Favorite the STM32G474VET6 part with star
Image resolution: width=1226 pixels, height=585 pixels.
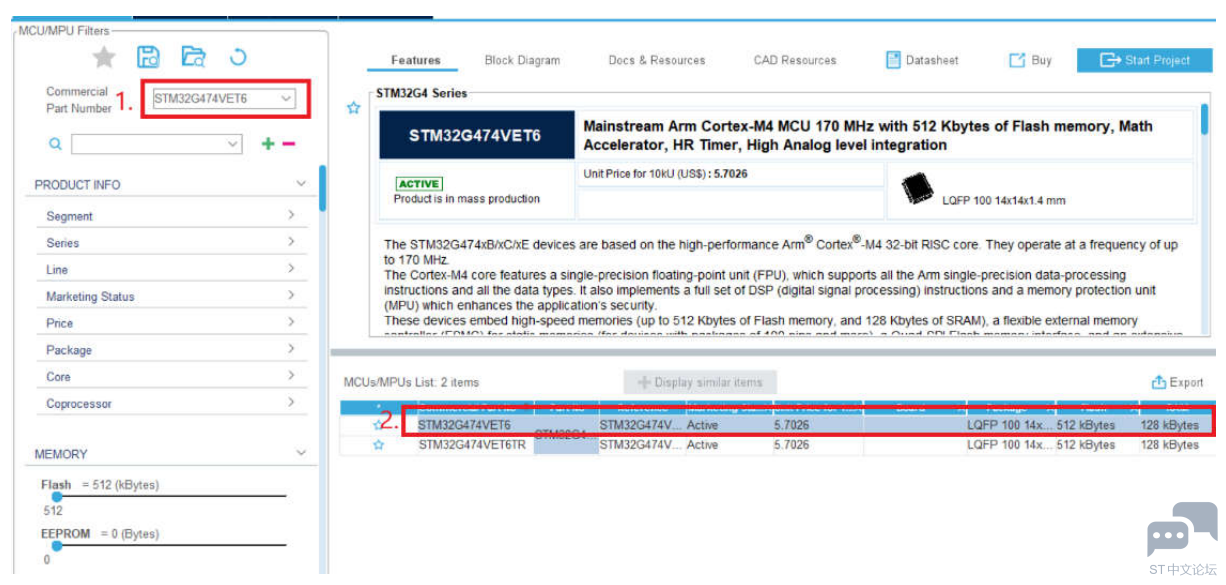point(353,108)
